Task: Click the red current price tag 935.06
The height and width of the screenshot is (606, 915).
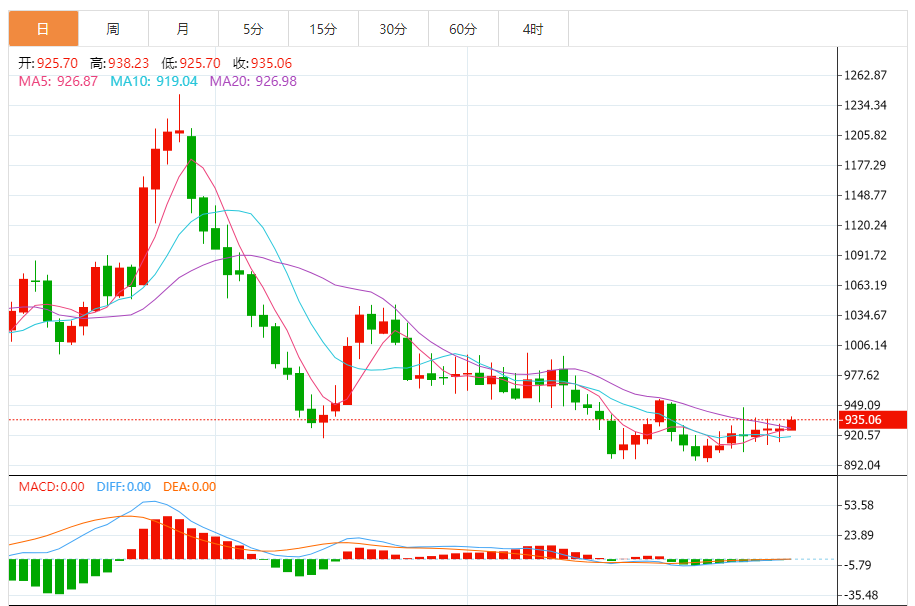Action: (x=873, y=420)
